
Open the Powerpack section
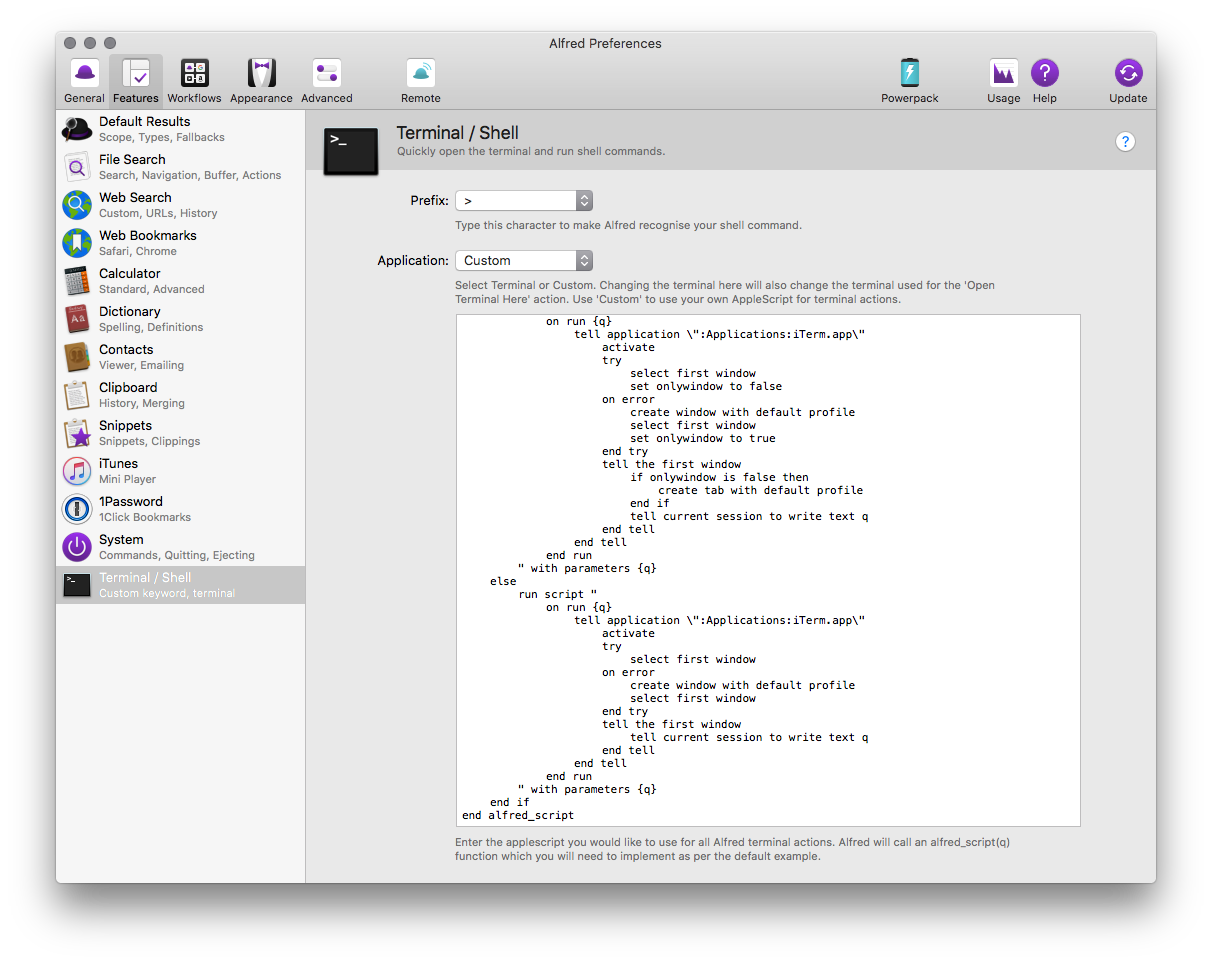[909, 81]
